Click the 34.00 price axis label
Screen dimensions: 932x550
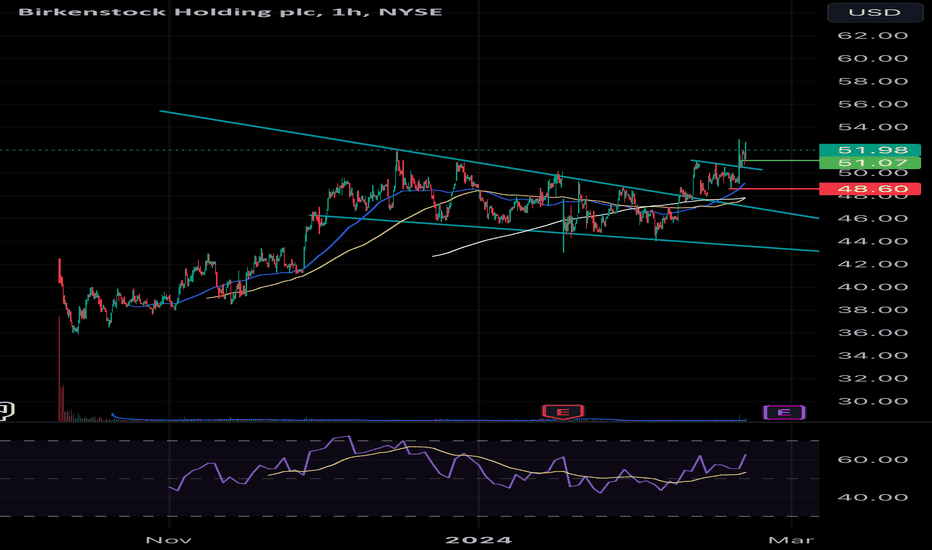click(873, 356)
